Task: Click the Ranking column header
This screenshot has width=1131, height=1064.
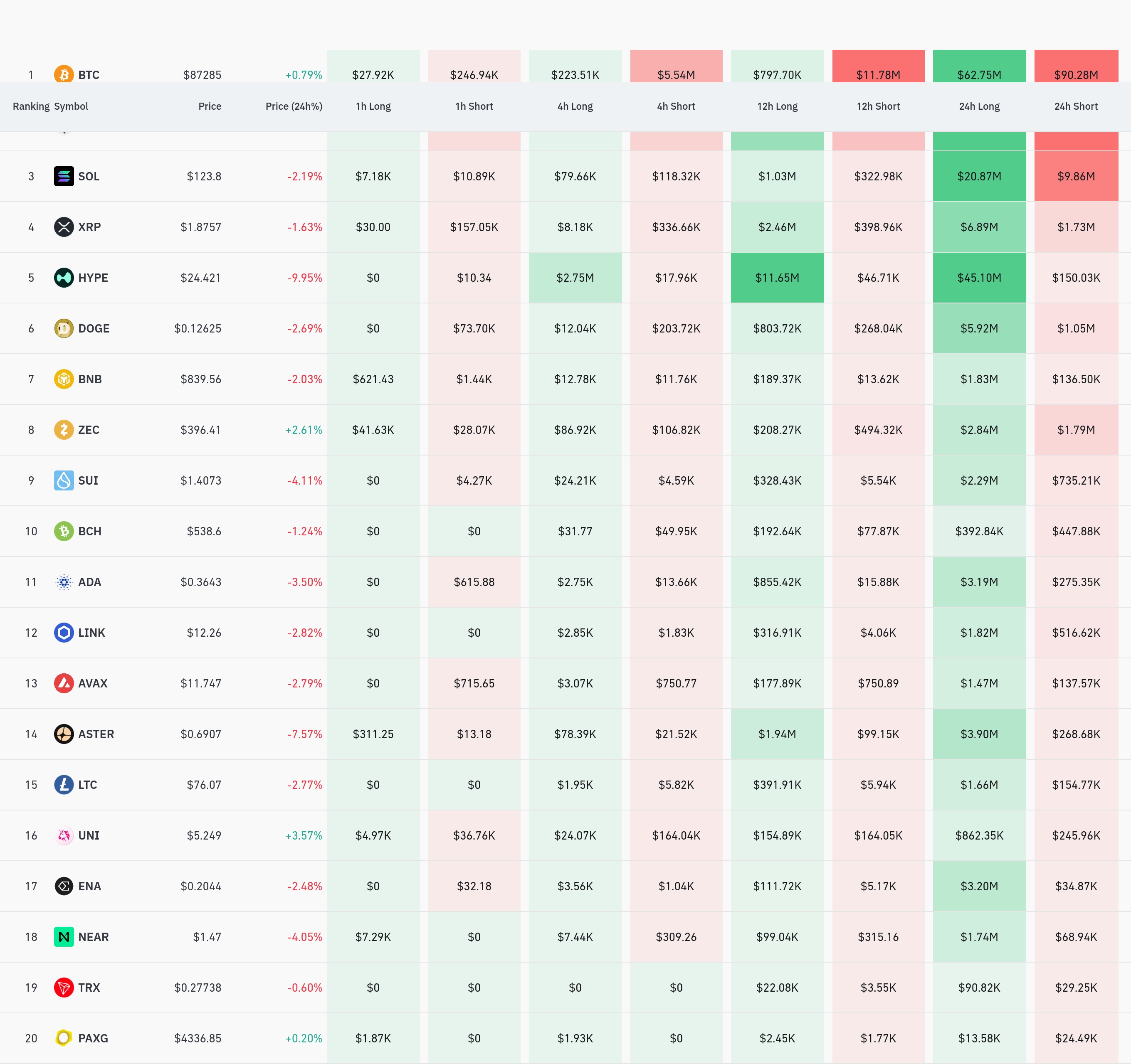Action: pos(31,106)
